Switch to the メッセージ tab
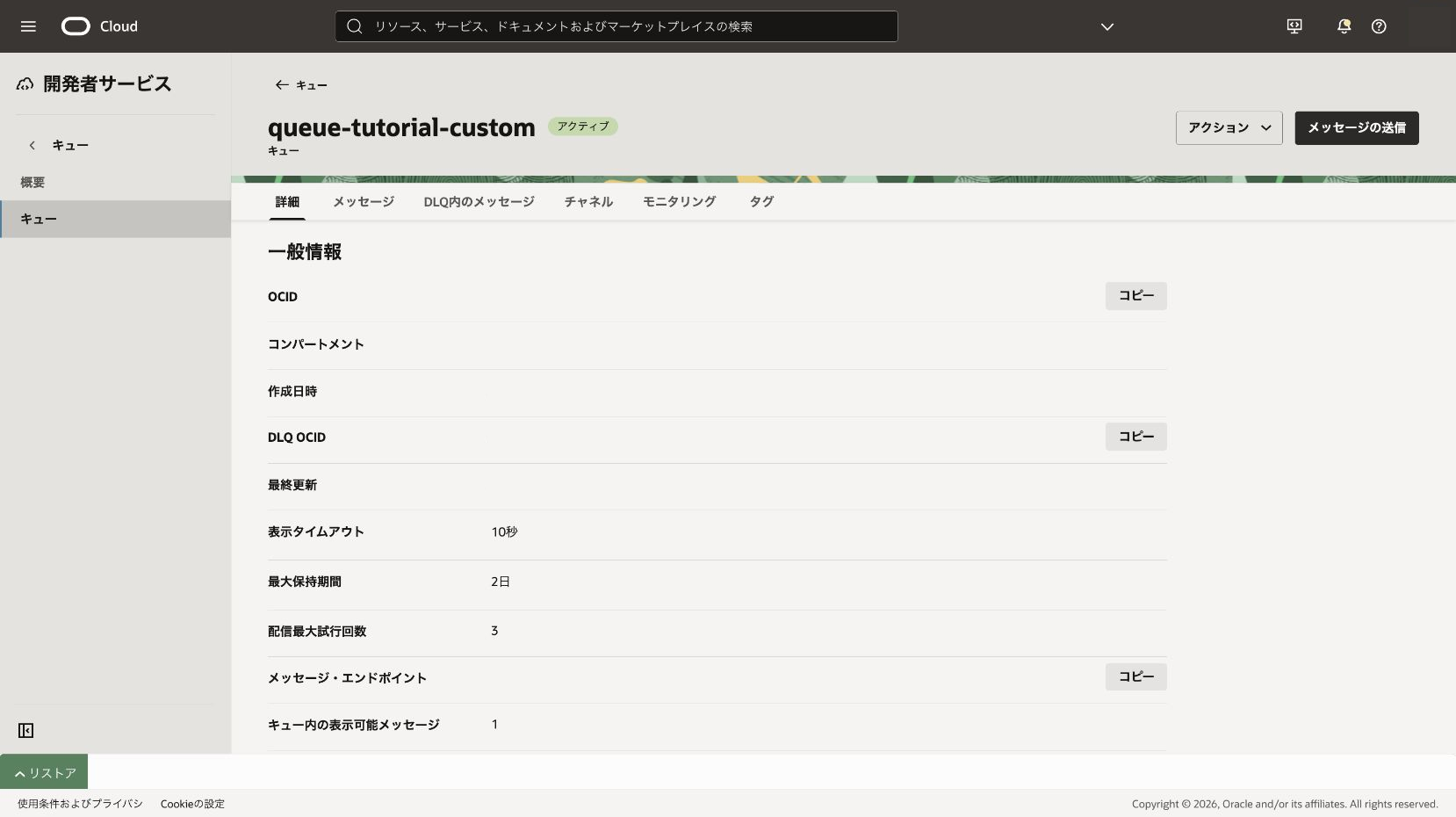 coord(364,201)
